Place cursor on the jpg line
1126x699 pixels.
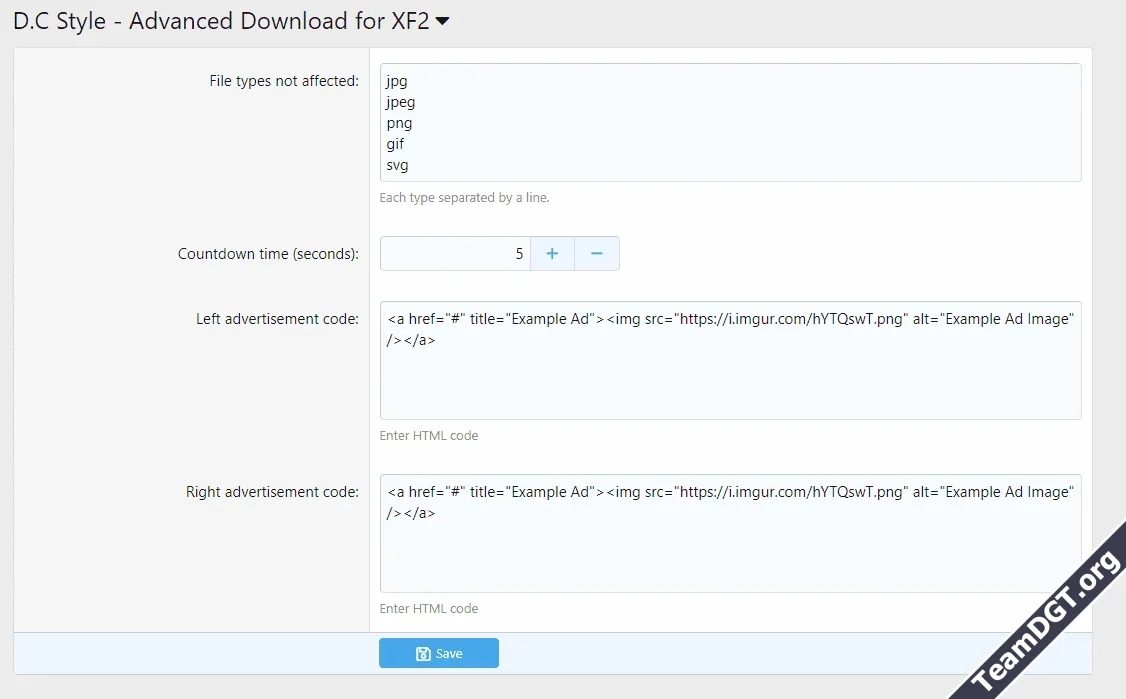397,81
